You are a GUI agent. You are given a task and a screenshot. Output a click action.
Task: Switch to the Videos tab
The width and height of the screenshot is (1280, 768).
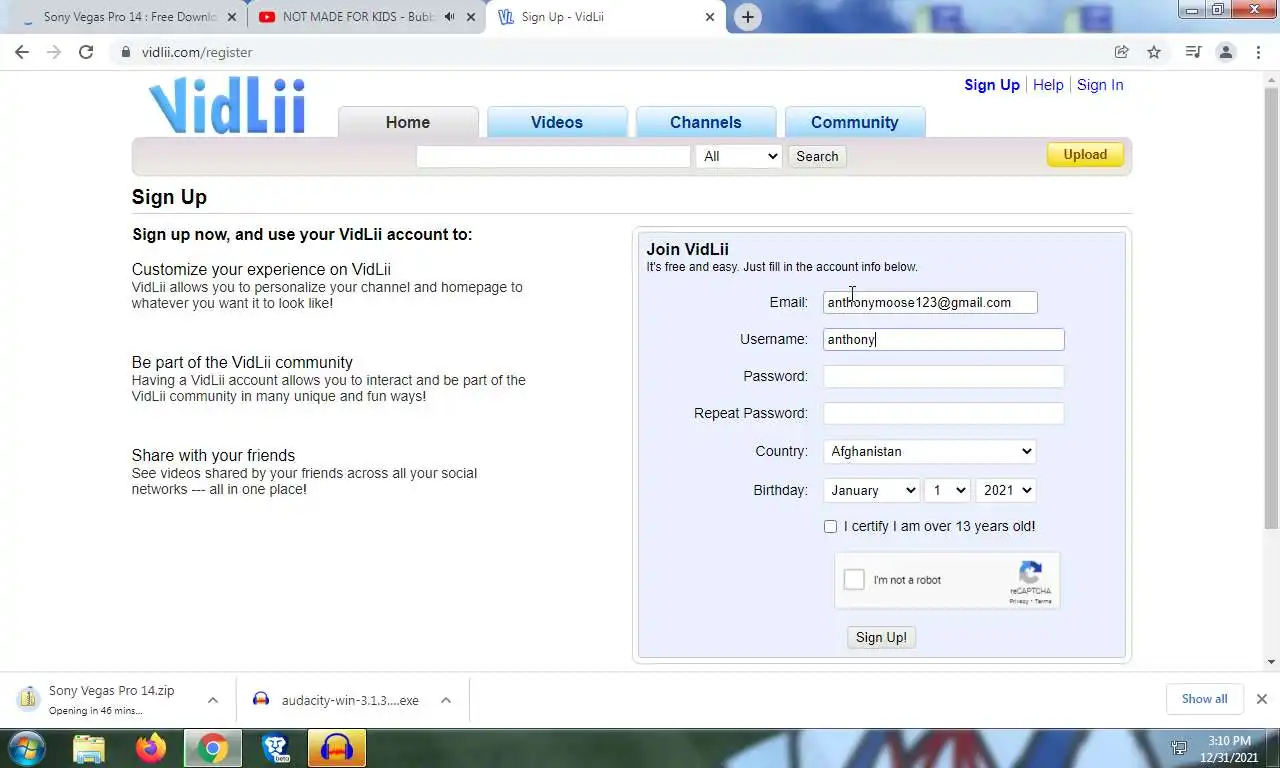click(x=557, y=122)
